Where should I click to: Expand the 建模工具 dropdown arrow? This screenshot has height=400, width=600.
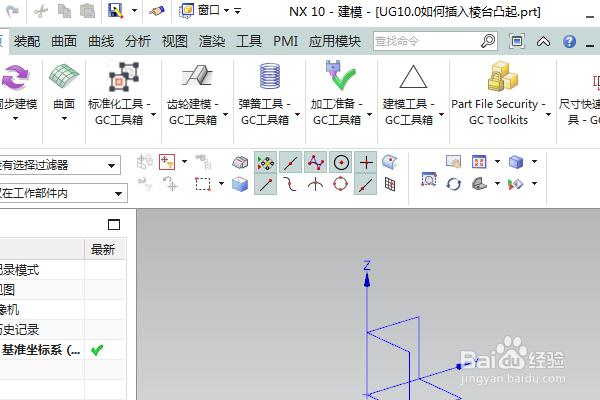pyautogui.click(x=441, y=114)
